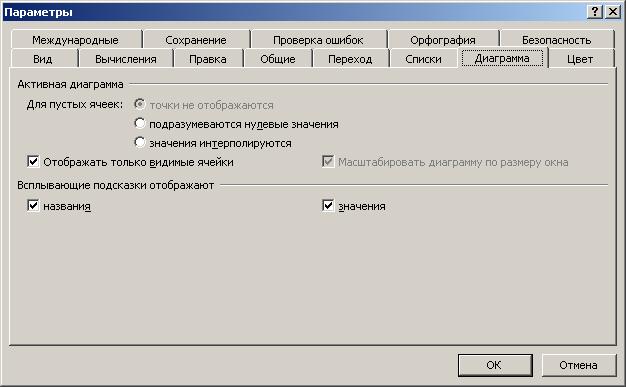Click the help question mark button

click(594, 12)
